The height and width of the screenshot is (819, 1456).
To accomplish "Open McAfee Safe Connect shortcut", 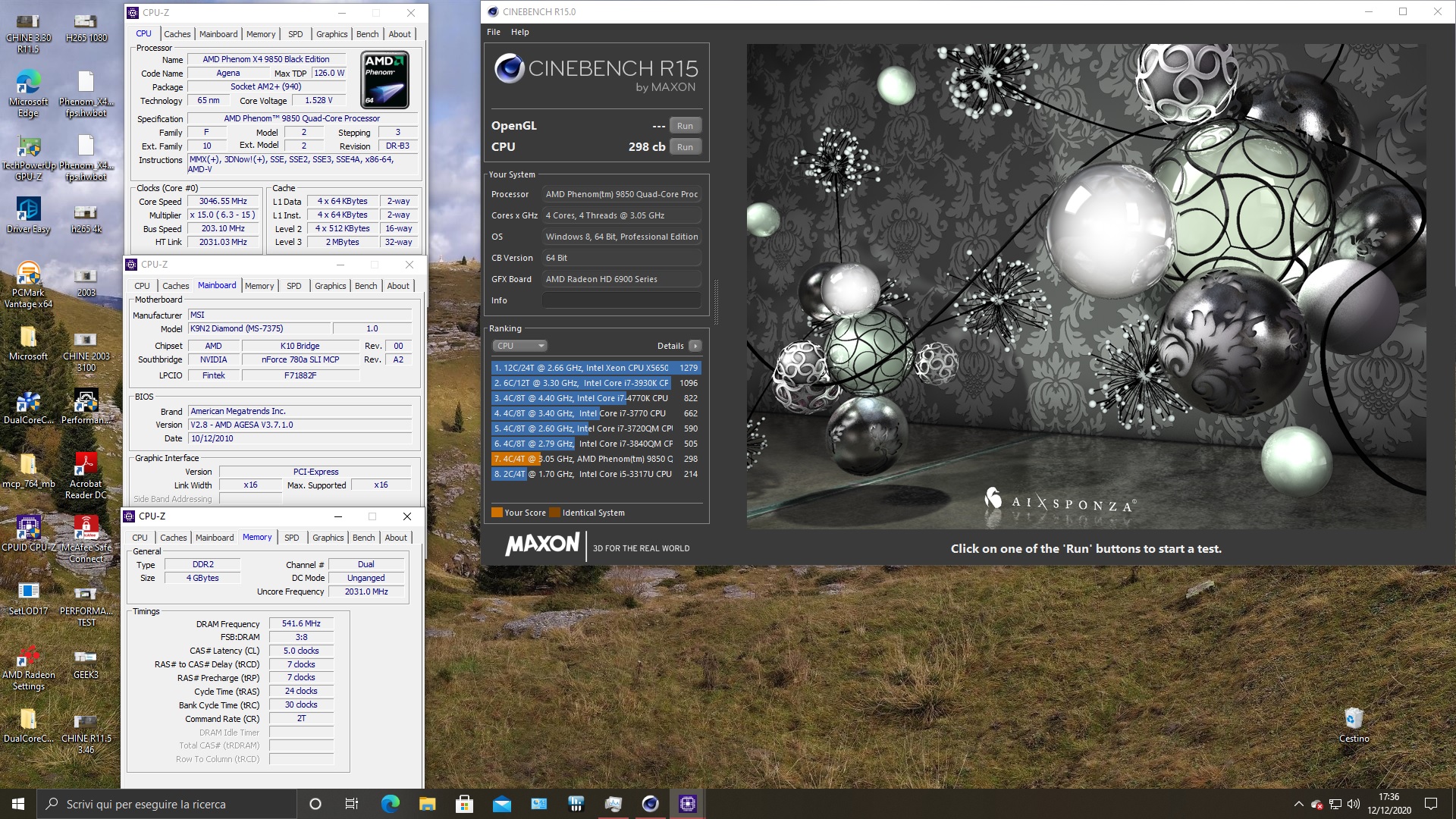I will click(x=86, y=540).
